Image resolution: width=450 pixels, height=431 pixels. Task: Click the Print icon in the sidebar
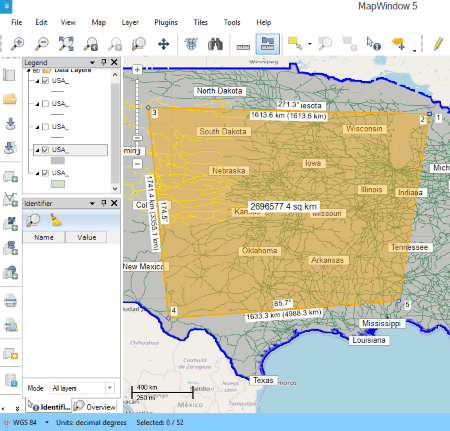(x=10, y=300)
